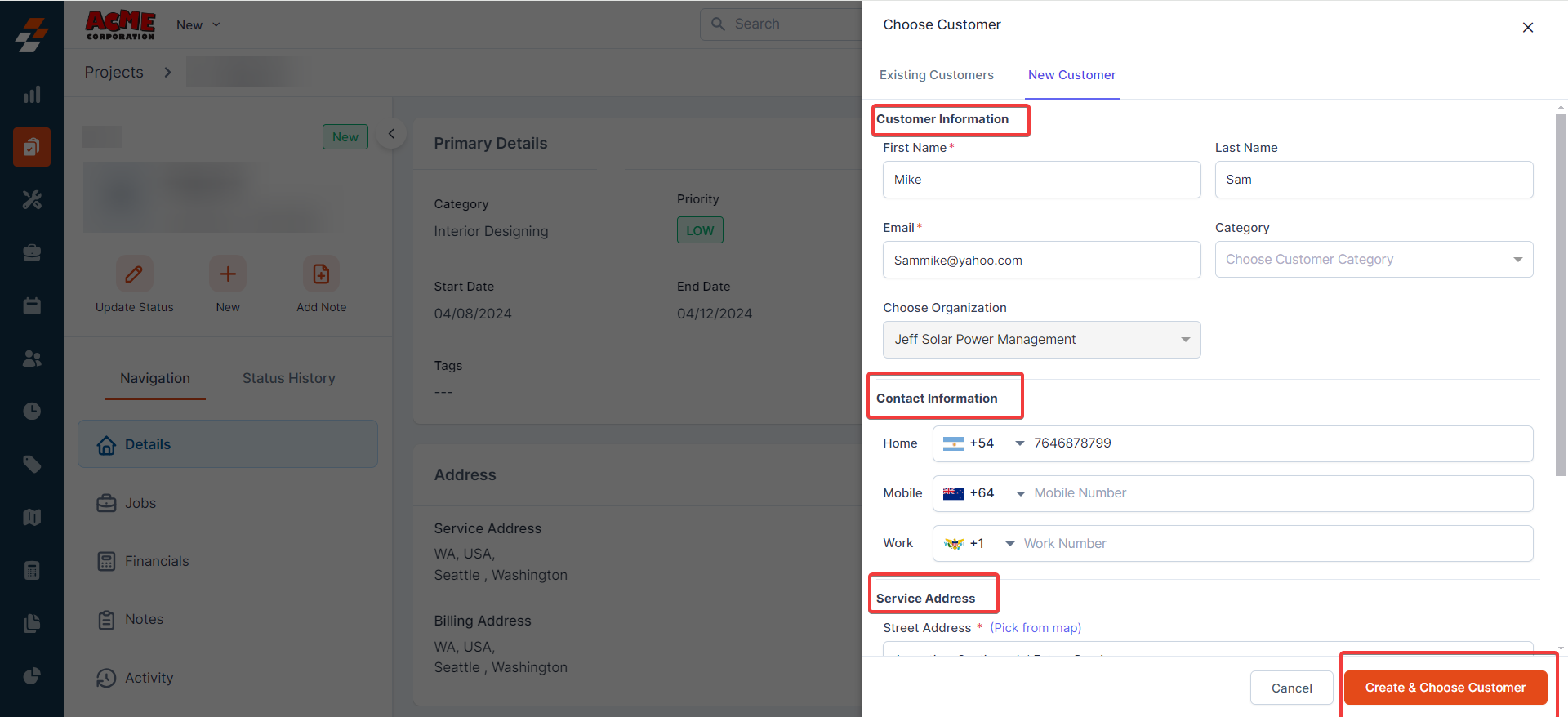Open the bar chart icon in the sidebar

pos(32,95)
